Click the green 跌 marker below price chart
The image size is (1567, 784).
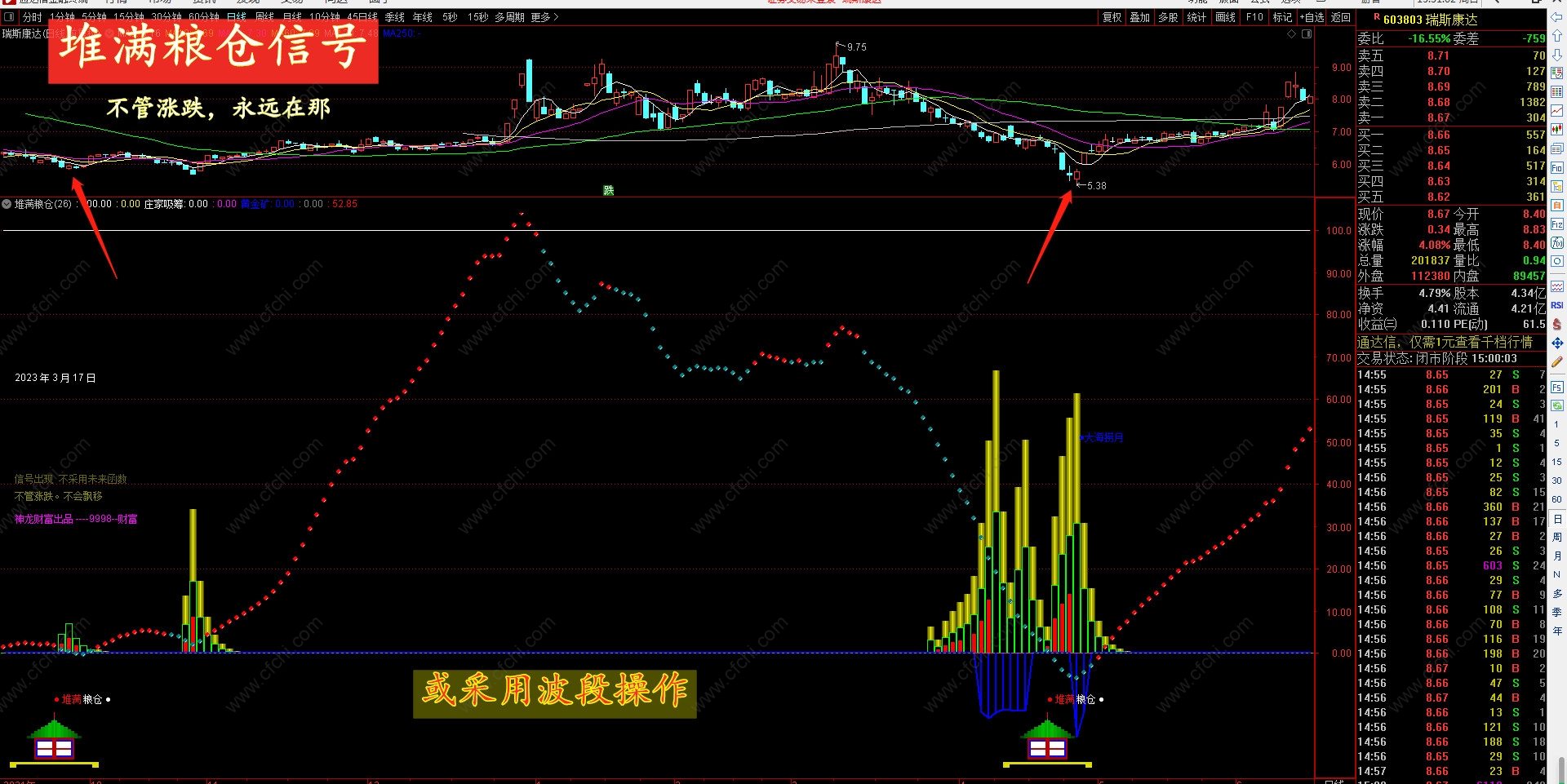608,190
